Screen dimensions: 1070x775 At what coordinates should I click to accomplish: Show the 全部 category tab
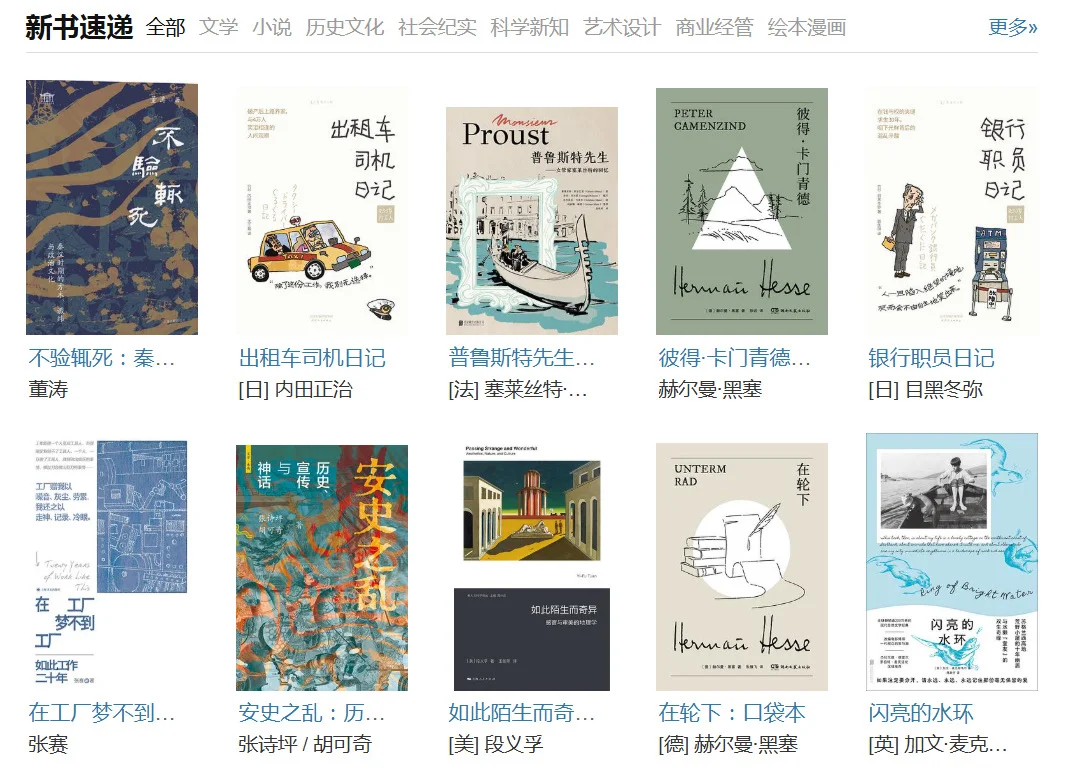[165, 27]
